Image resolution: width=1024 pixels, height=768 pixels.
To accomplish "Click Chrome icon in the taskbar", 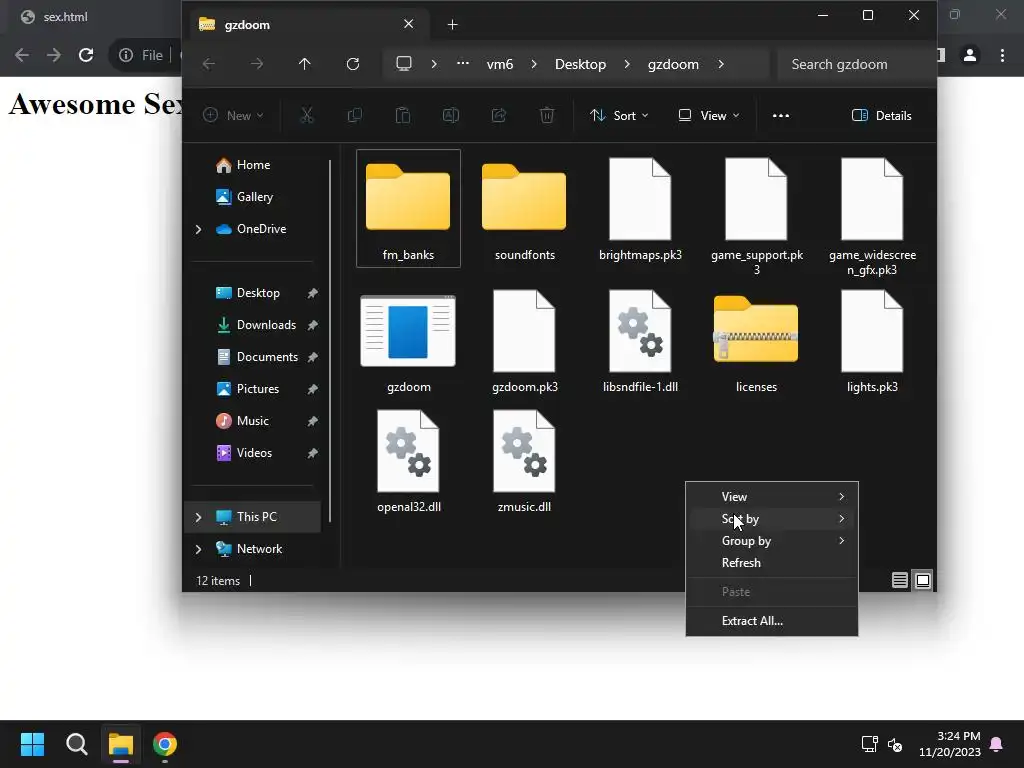I will (165, 744).
